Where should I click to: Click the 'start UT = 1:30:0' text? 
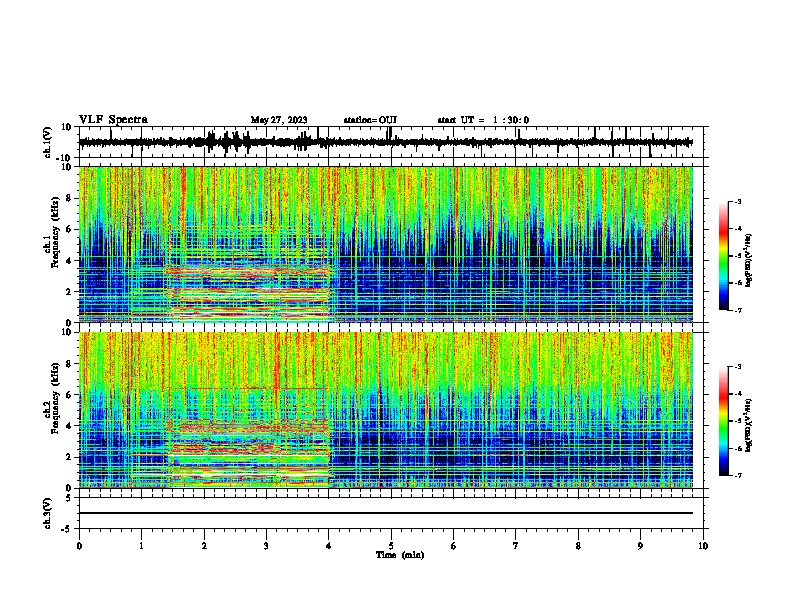[483, 120]
